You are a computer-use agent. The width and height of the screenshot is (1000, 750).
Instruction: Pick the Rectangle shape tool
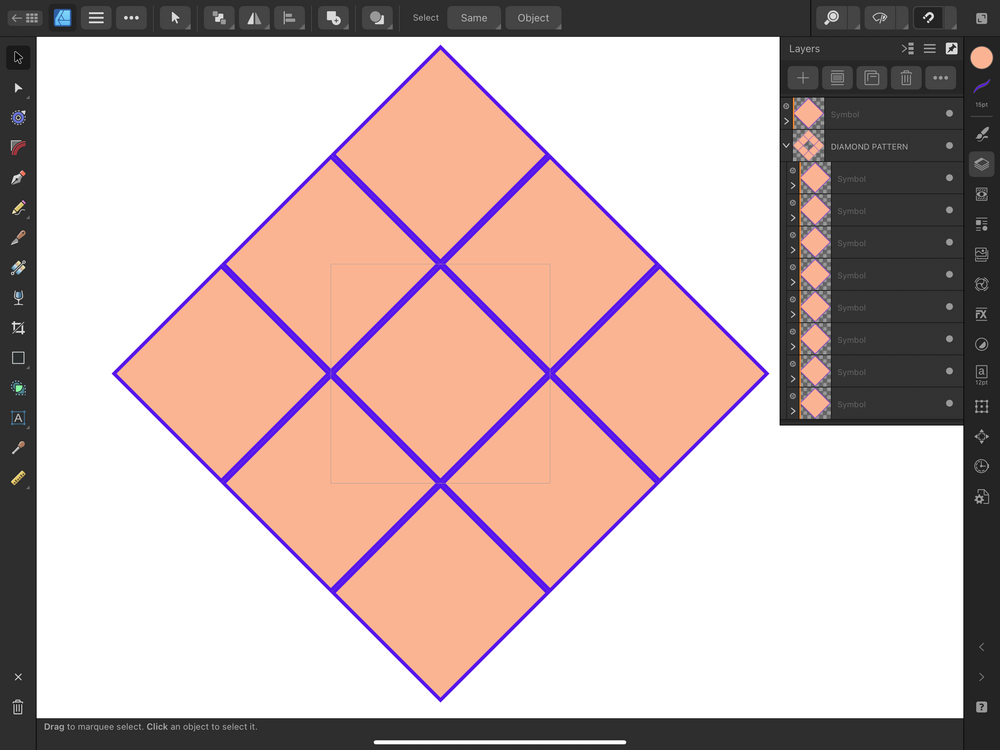click(18, 358)
